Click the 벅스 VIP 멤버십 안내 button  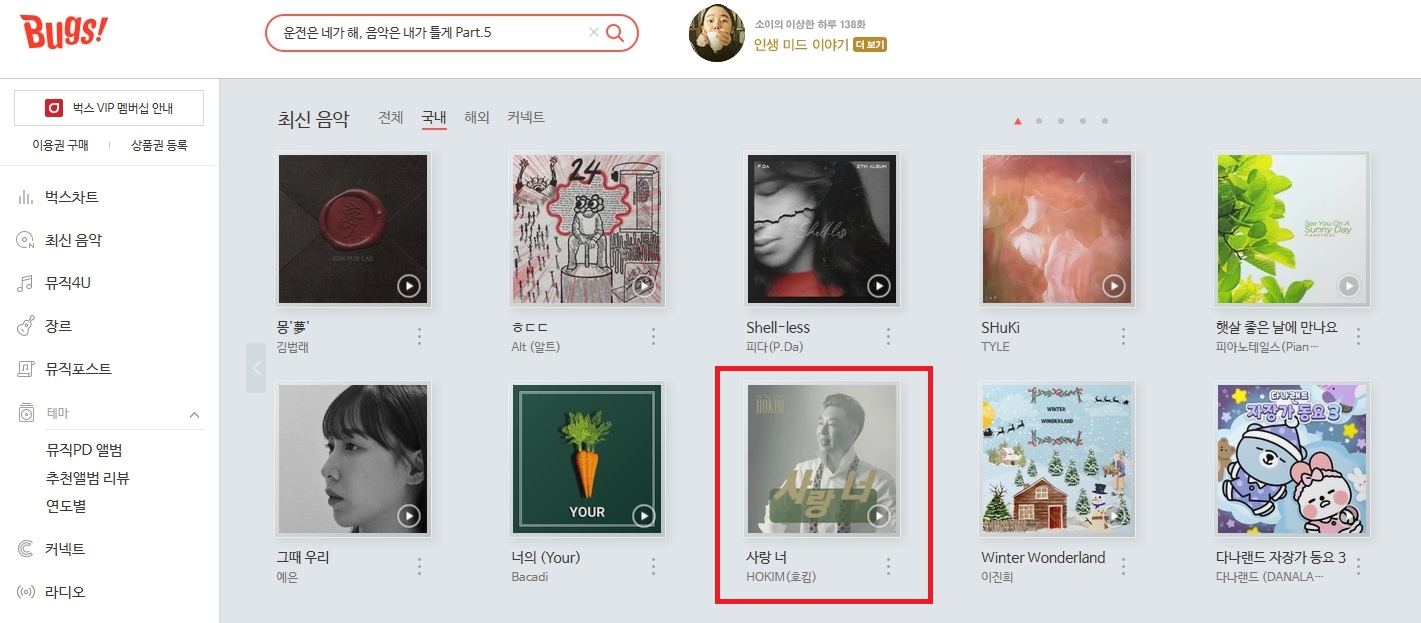click(109, 108)
